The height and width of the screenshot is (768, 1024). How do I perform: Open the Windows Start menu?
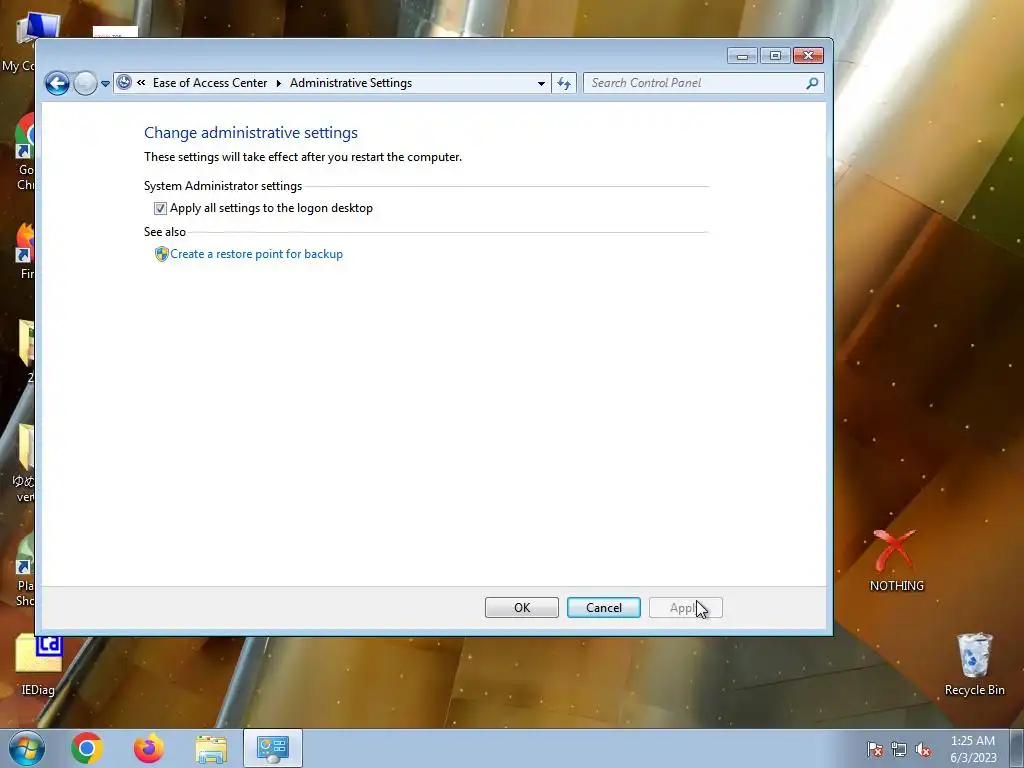click(x=27, y=748)
